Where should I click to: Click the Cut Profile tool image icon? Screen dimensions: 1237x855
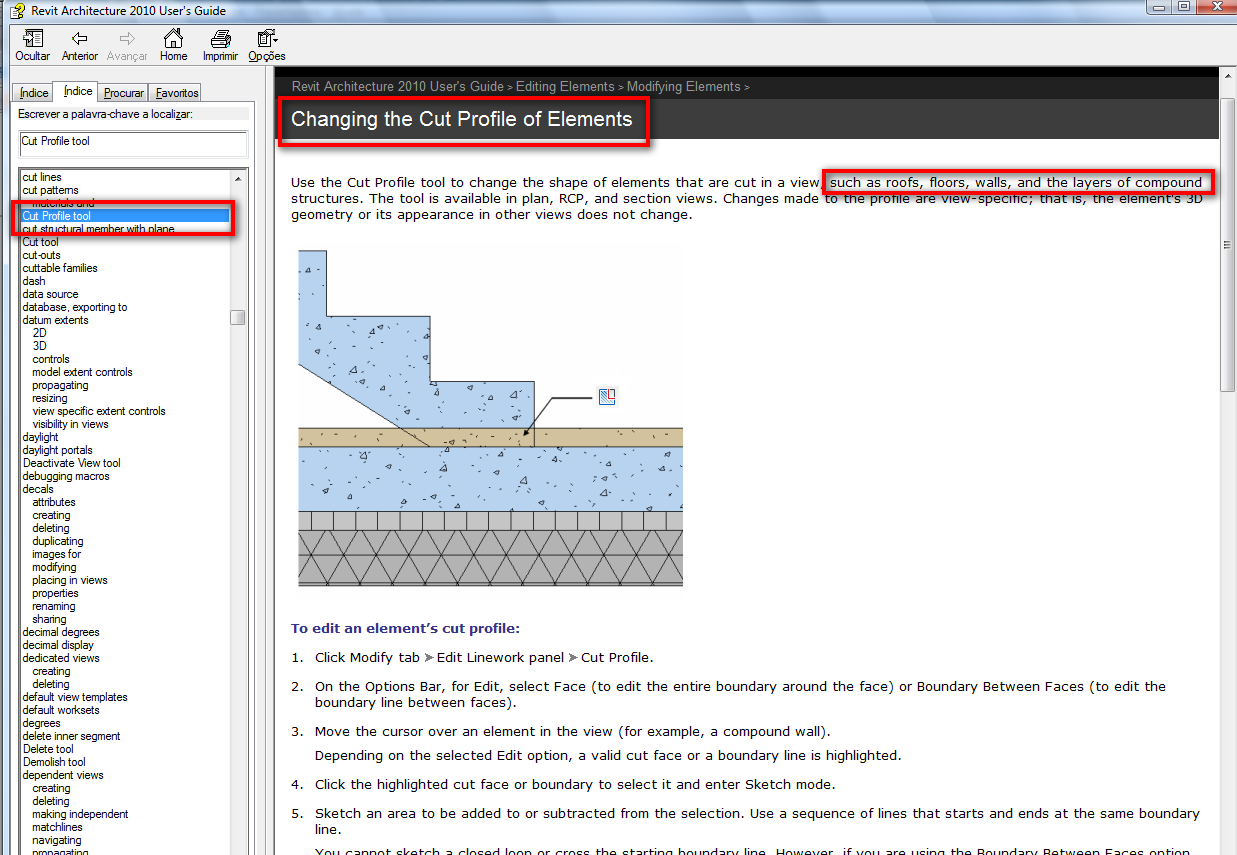coord(606,397)
